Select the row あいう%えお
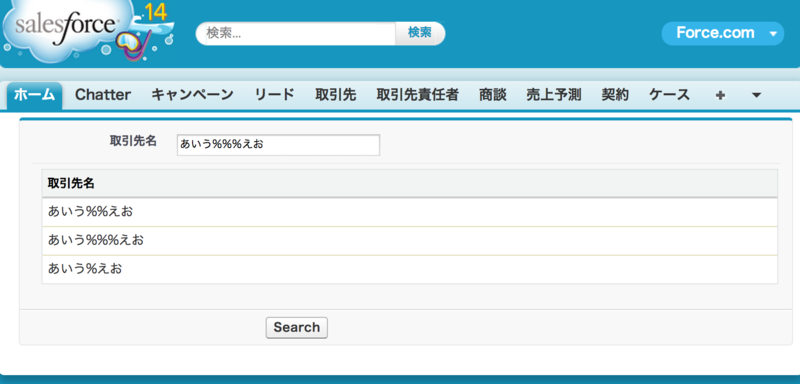The width and height of the screenshot is (800, 384). pyautogui.click(x=410, y=269)
